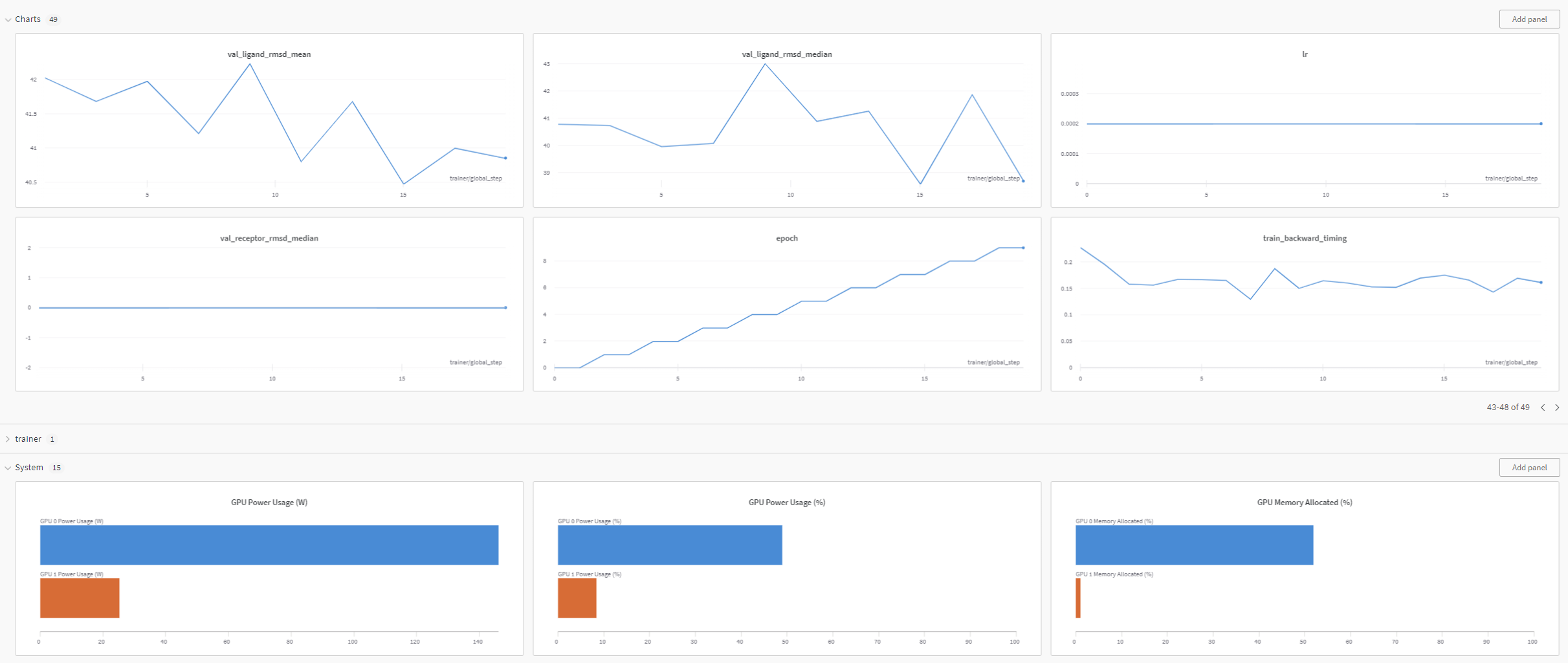Click the GPU Power Usage (W) panel title

pos(269,503)
